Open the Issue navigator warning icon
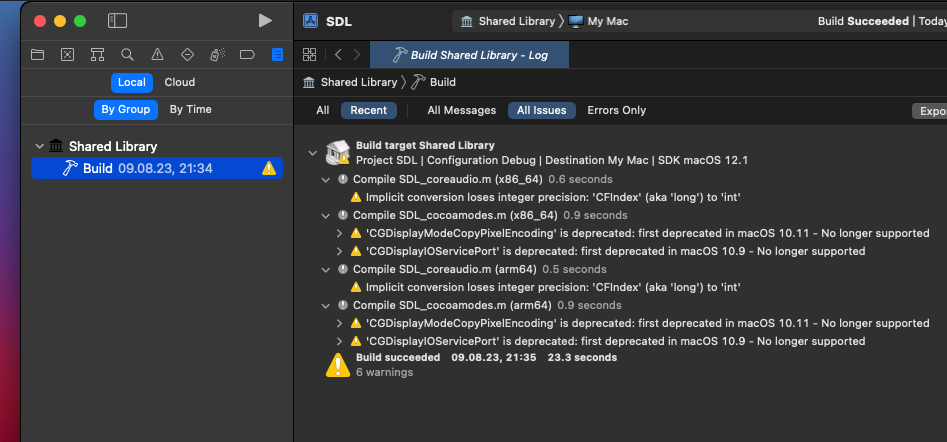 (x=157, y=55)
